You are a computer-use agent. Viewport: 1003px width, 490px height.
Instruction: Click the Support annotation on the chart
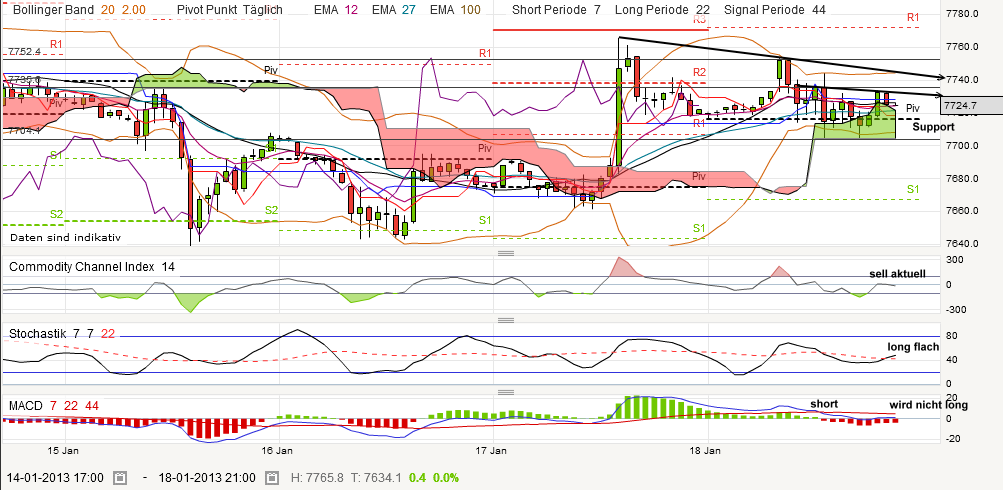click(x=933, y=127)
